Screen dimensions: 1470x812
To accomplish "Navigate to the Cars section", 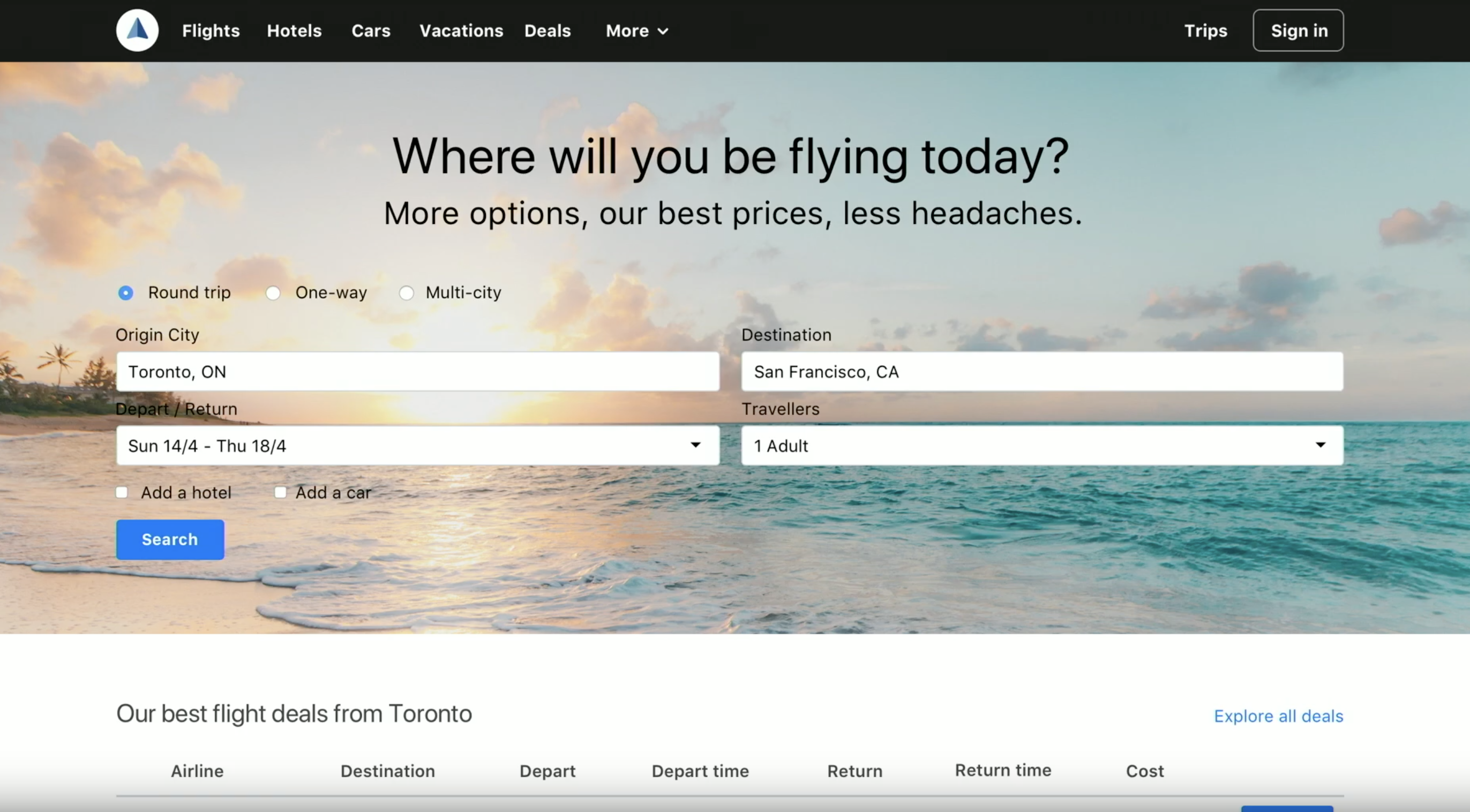I will click(x=371, y=31).
